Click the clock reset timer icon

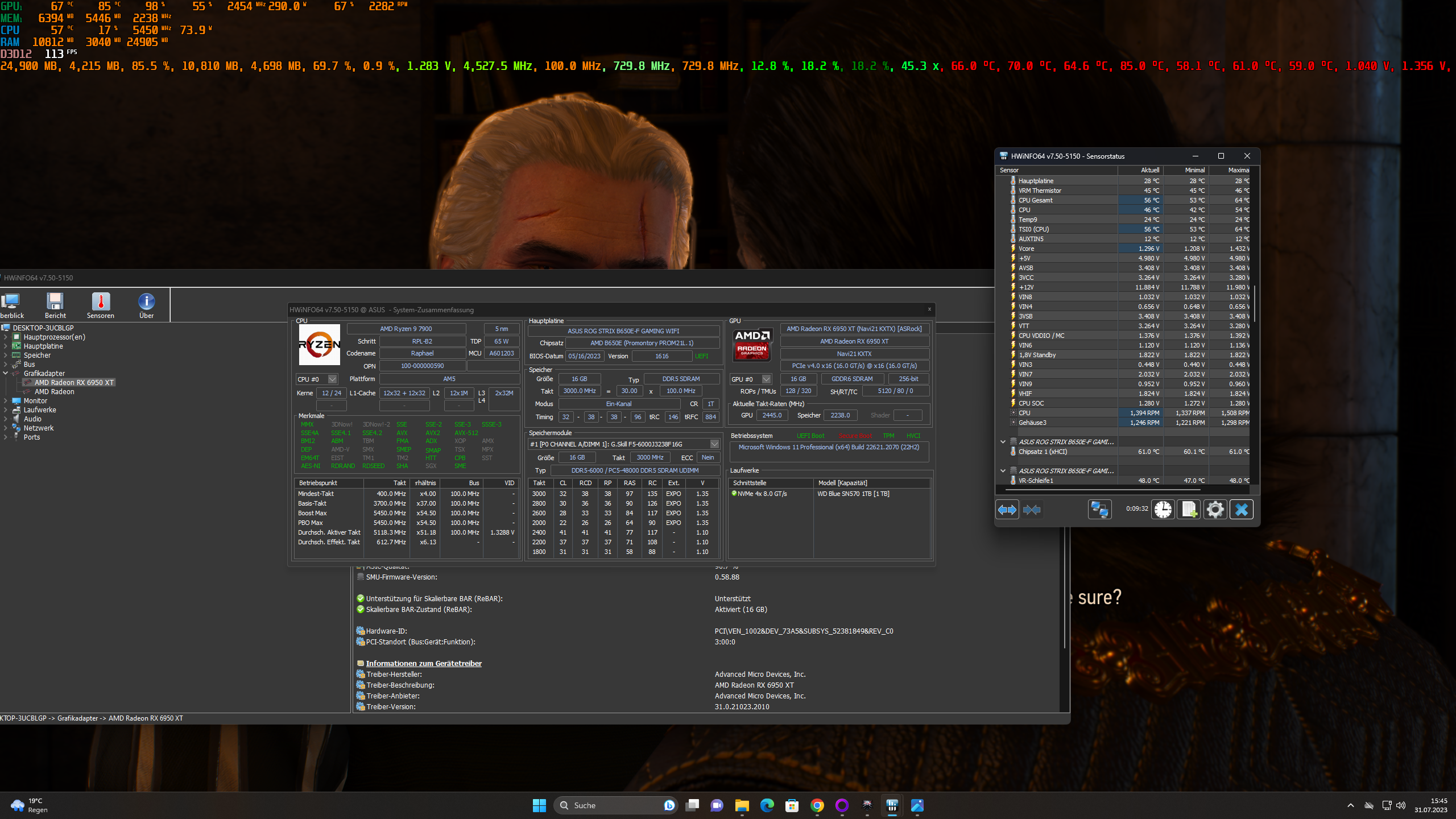(x=1163, y=510)
